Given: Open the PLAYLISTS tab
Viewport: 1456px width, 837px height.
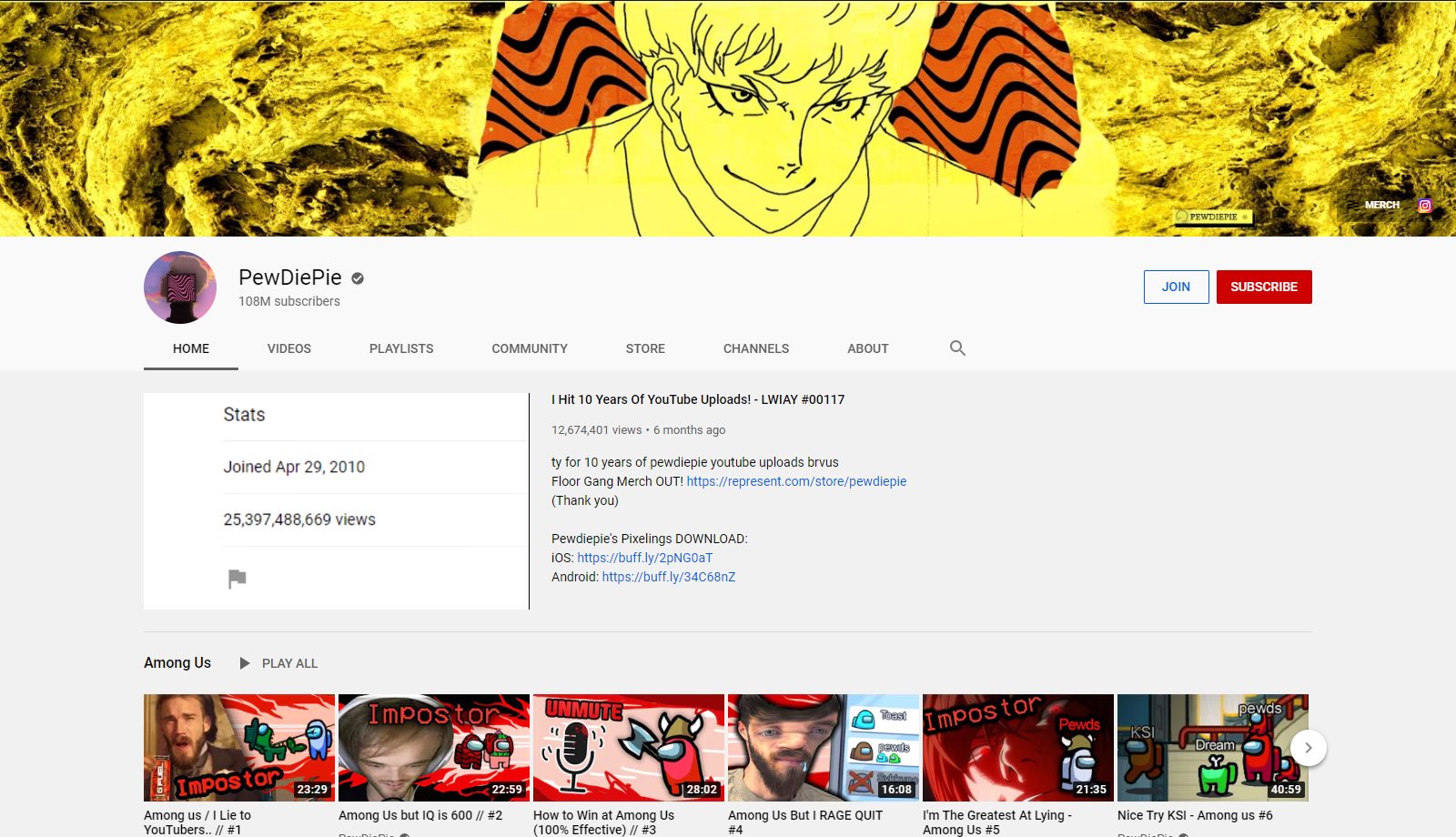Looking at the screenshot, I should point(401,348).
